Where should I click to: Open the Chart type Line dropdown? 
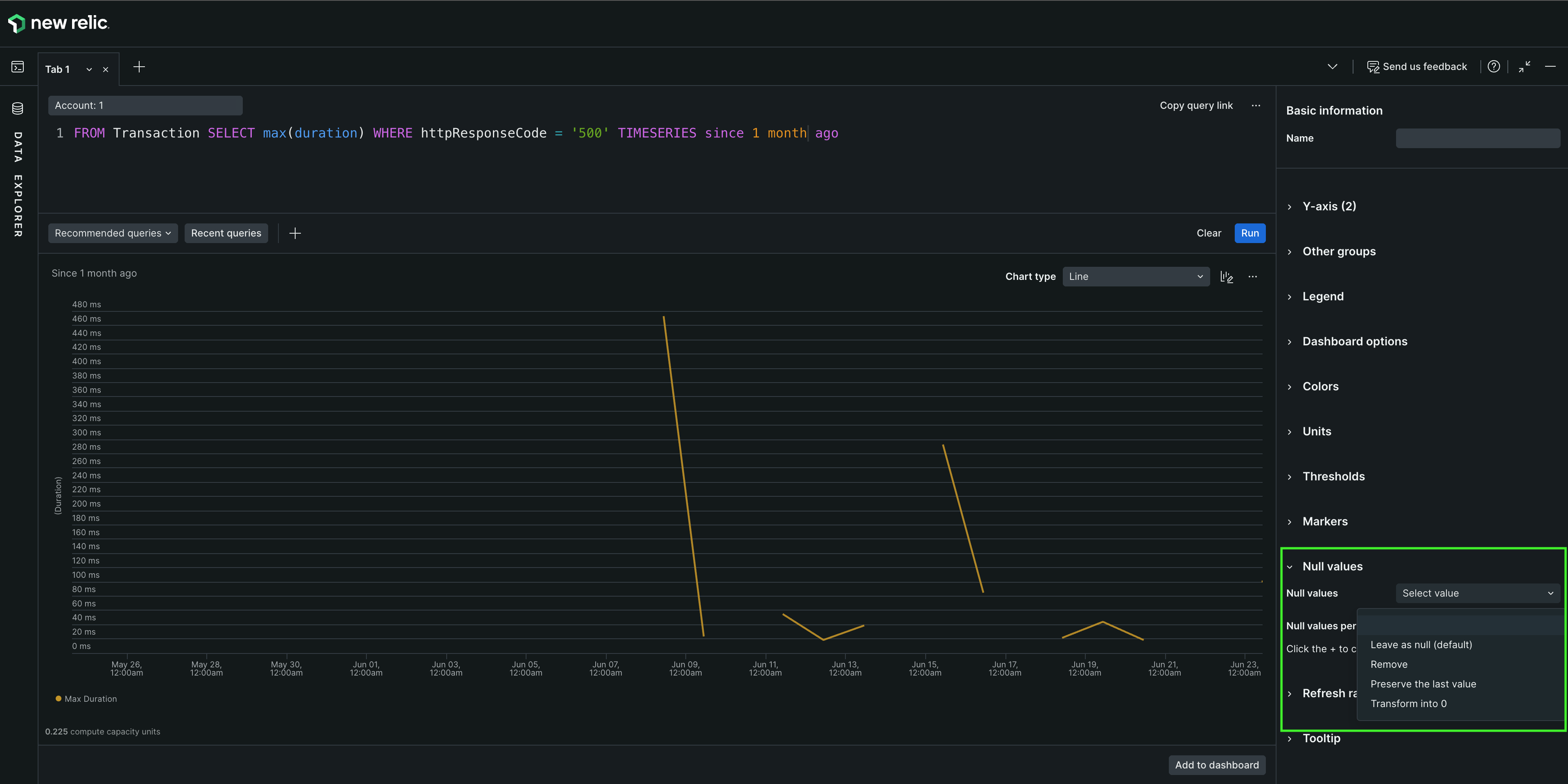click(1135, 277)
